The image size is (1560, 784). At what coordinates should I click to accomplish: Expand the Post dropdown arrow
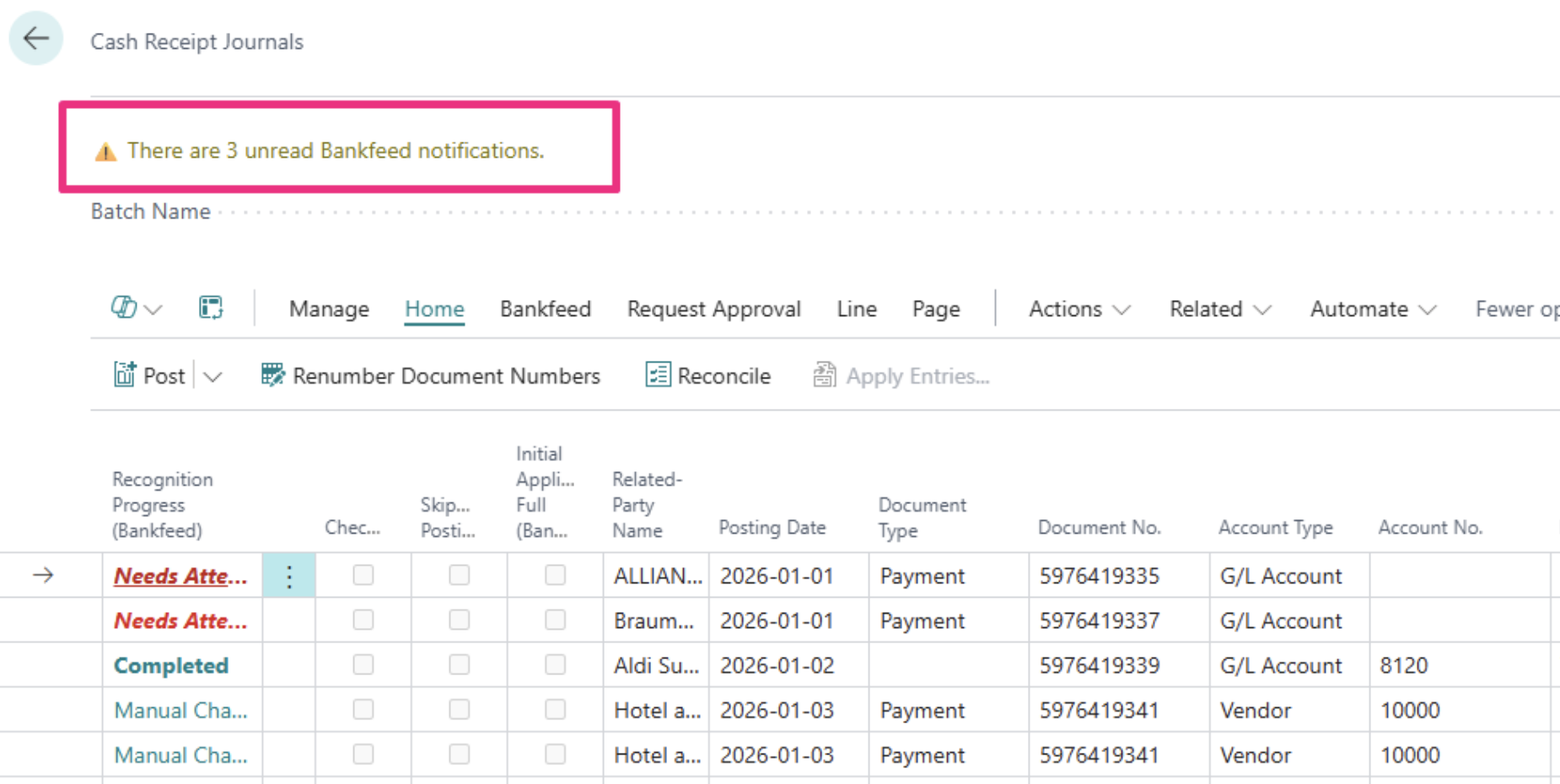(x=212, y=376)
